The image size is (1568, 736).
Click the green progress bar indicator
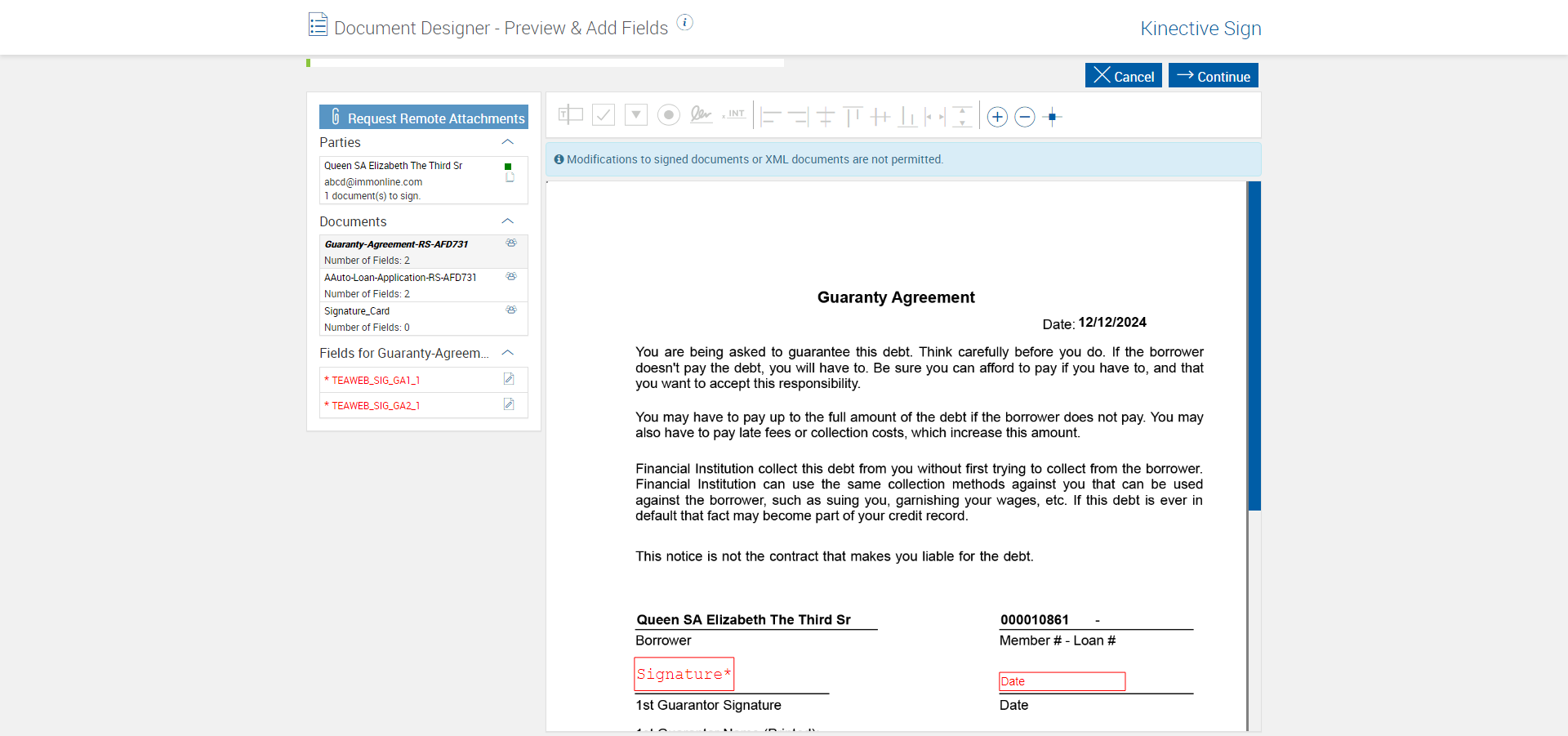309,63
